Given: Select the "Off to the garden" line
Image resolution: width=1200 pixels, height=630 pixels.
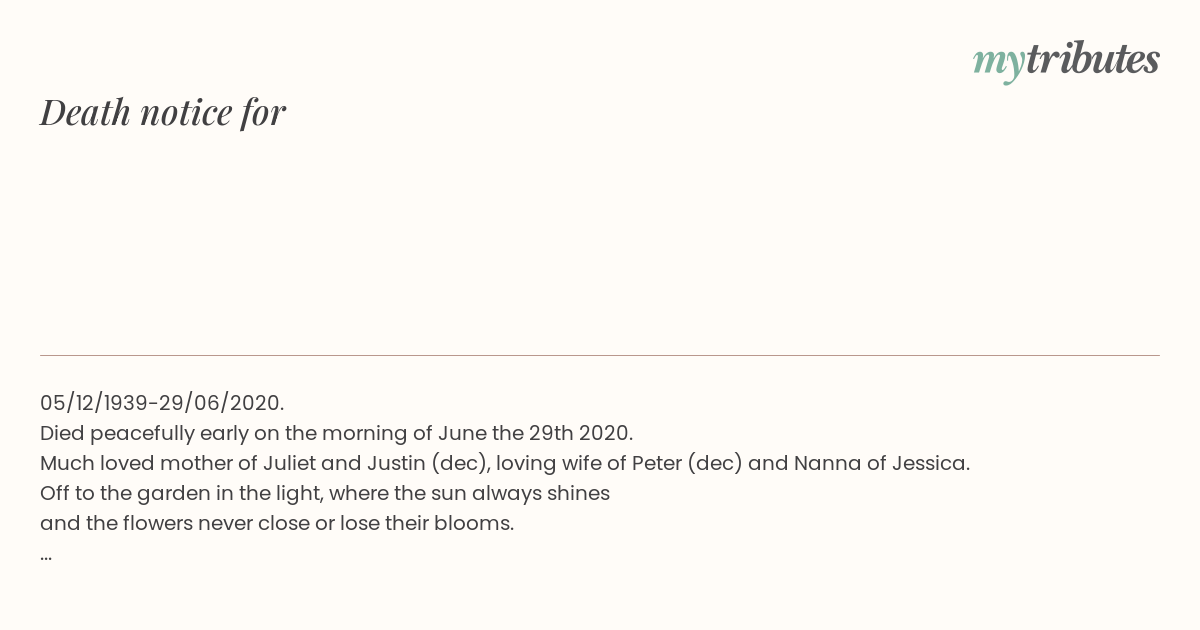Looking at the screenshot, I should tap(325, 493).
